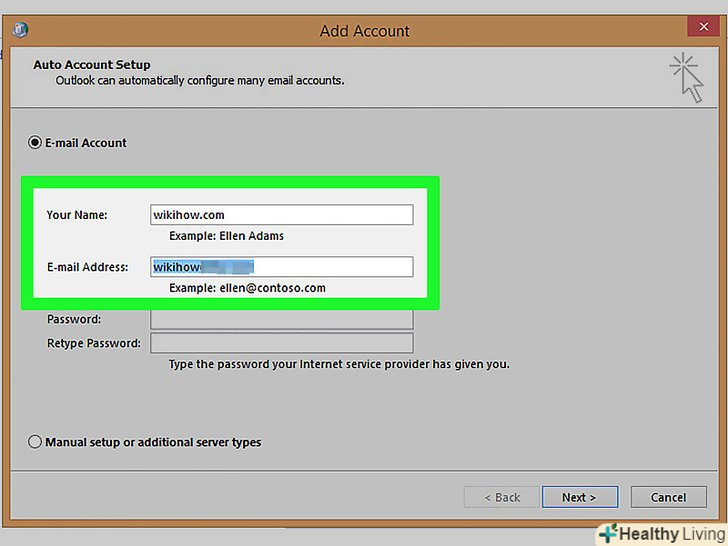Viewport: 728px width, 546px height.
Task: Click the wizard cursor icon in header
Action: tap(687, 78)
